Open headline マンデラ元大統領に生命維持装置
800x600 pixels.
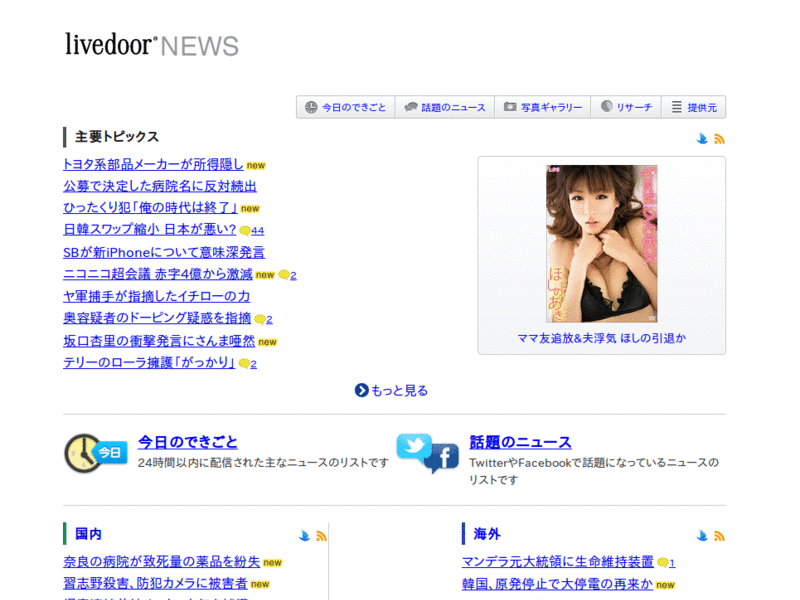tap(558, 562)
